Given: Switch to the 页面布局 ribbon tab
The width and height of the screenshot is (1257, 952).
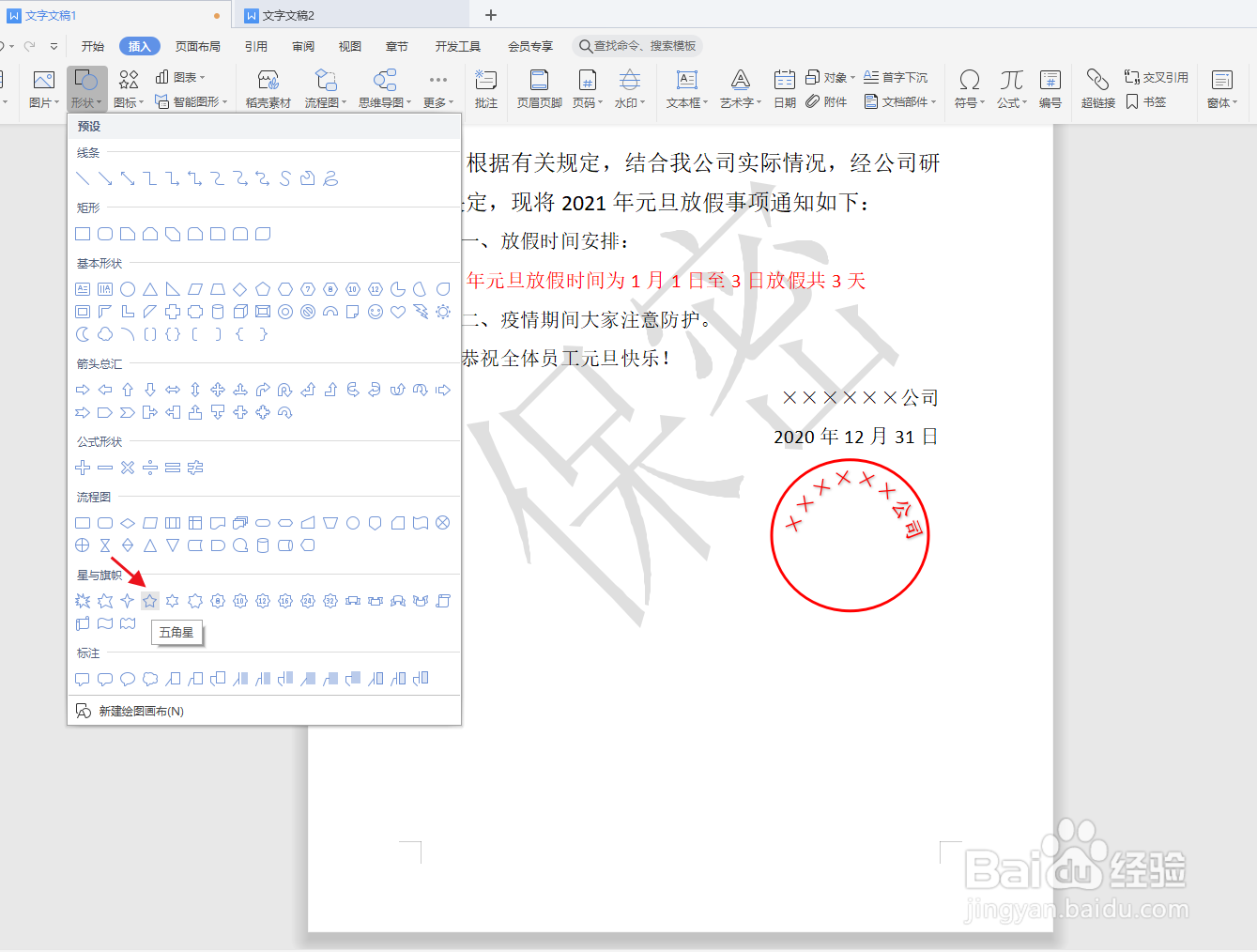Looking at the screenshot, I should click(197, 45).
